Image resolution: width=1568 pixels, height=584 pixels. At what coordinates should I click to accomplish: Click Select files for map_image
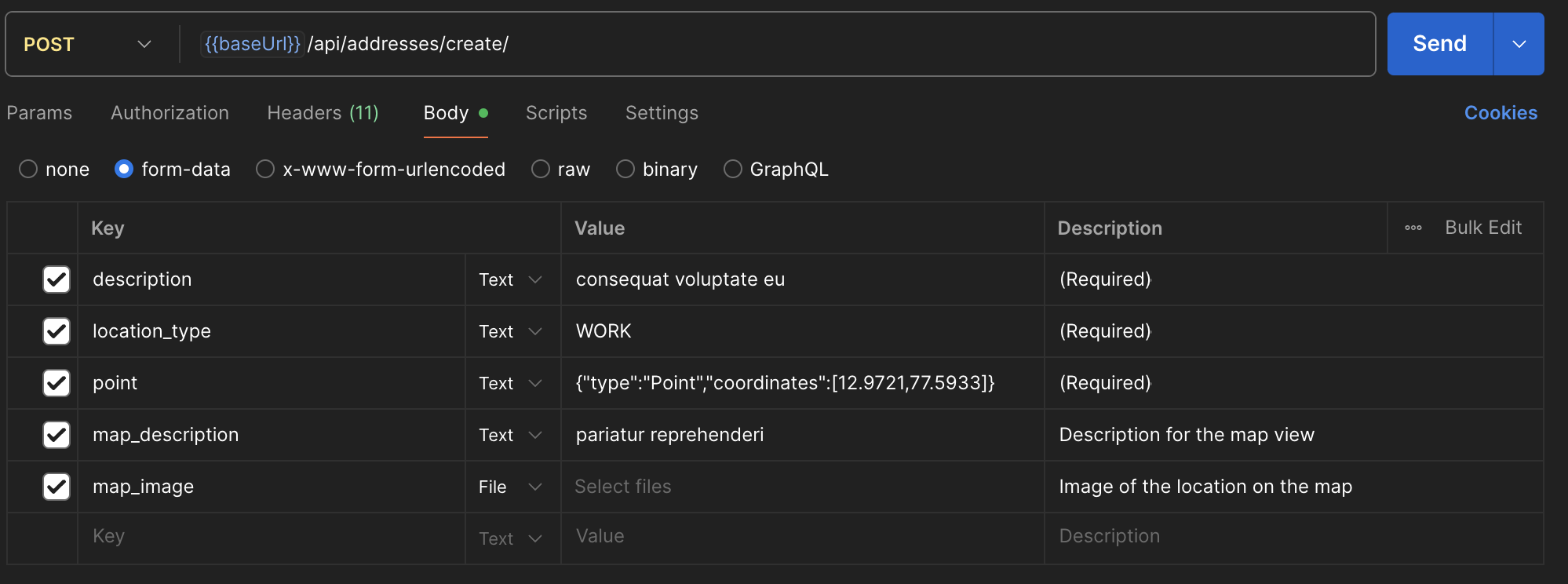tap(623, 487)
